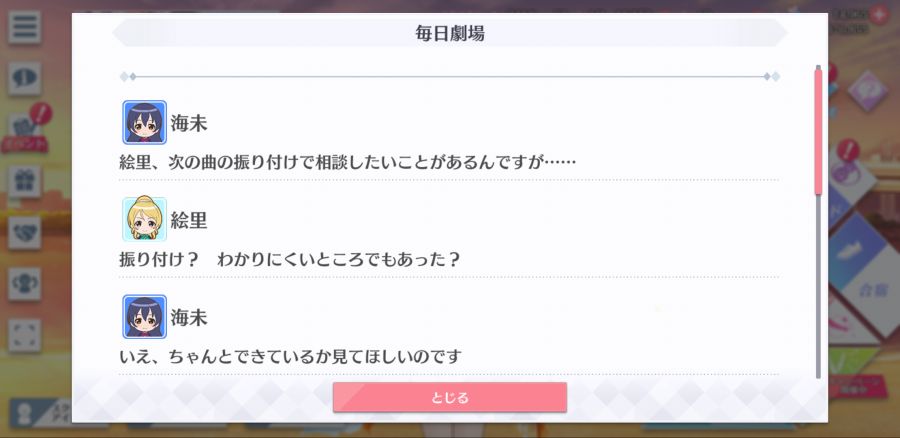Open the hamburger menu icon
Image resolution: width=900 pixels, height=438 pixels.
24,26
